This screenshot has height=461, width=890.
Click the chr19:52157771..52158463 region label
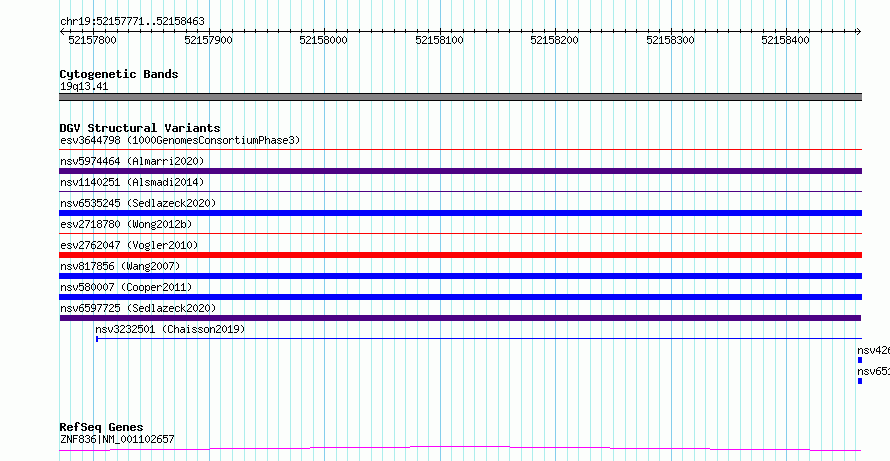(x=132, y=22)
